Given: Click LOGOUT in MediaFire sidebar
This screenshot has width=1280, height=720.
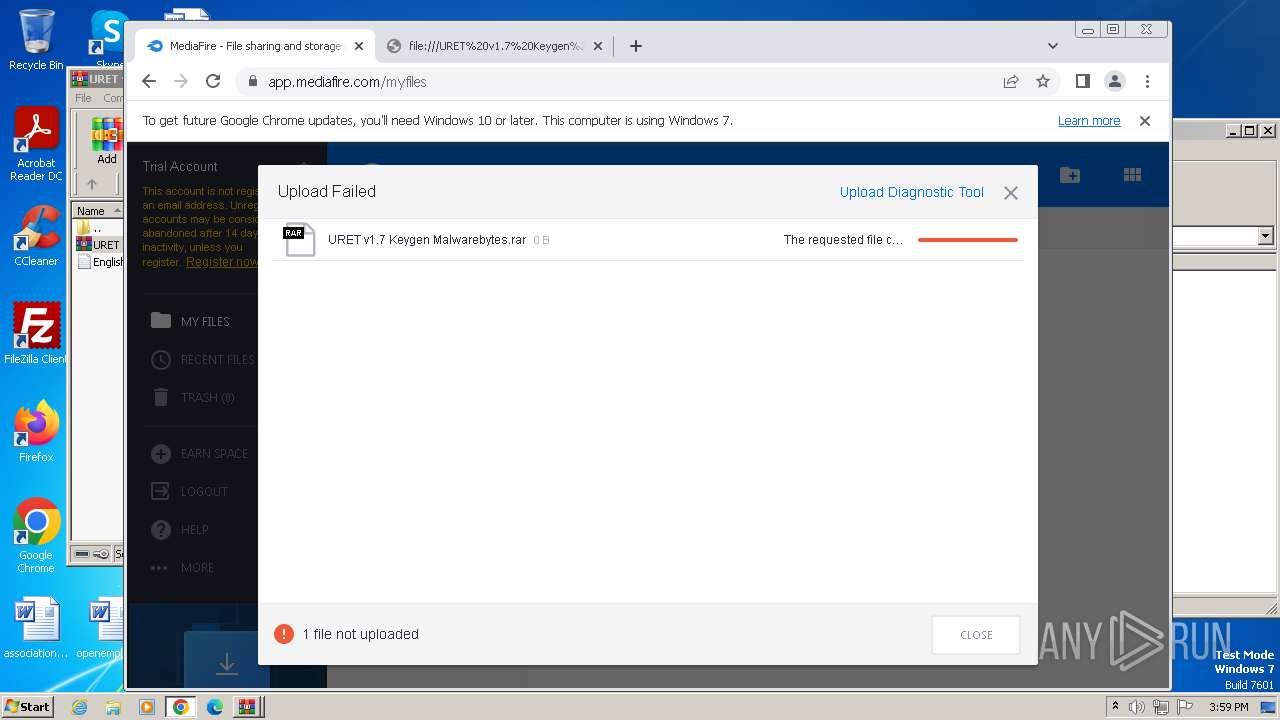Looking at the screenshot, I should (189, 492).
